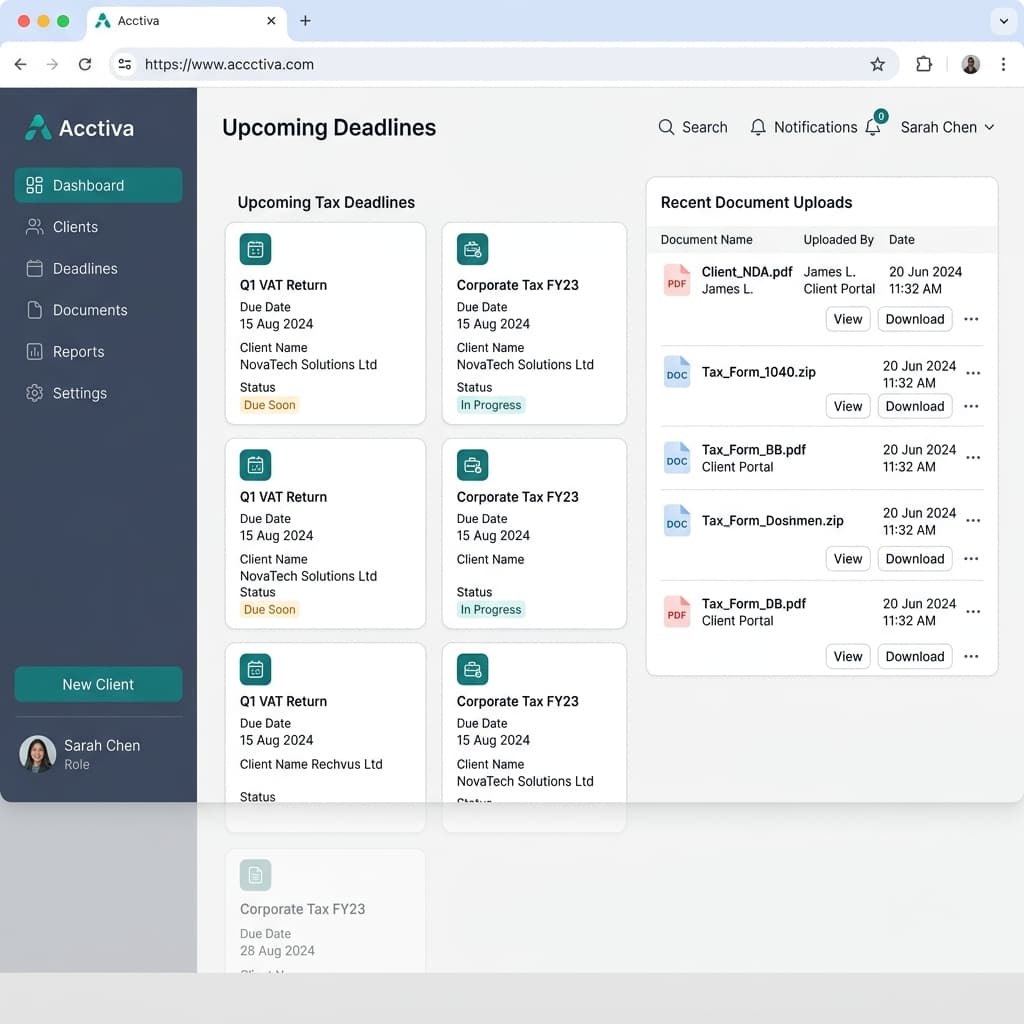
Task: Click the briefcase icon on Corporate Tax FY23
Action: tap(473, 249)
